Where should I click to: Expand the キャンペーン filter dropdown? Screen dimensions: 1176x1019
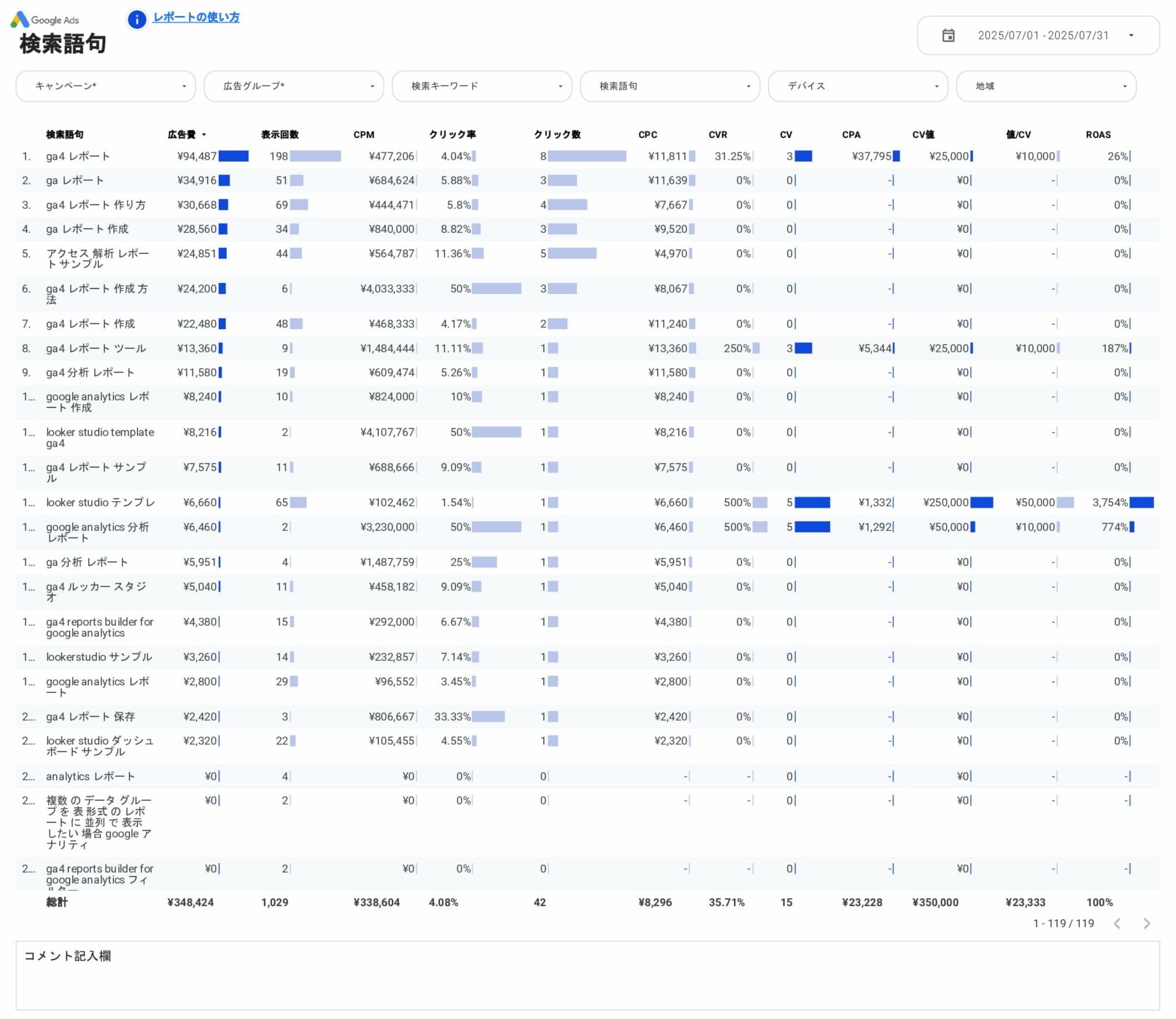pyautogui.click(x=106, y=86)
